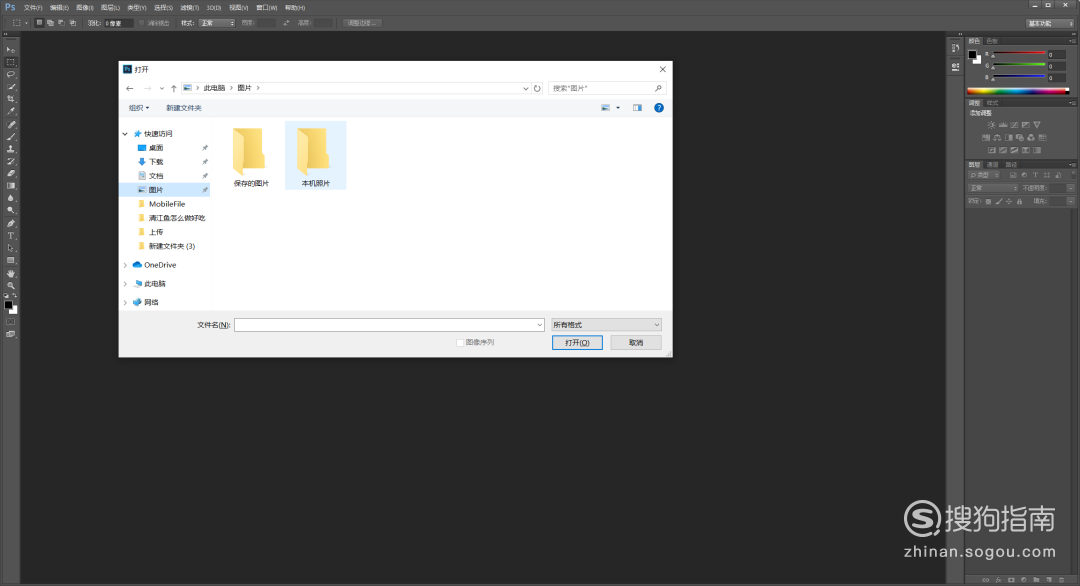Select the MobileFile folder in sidebar
Image resolution: width=1080 pixels, height=586 pixels.
[167, 204]
